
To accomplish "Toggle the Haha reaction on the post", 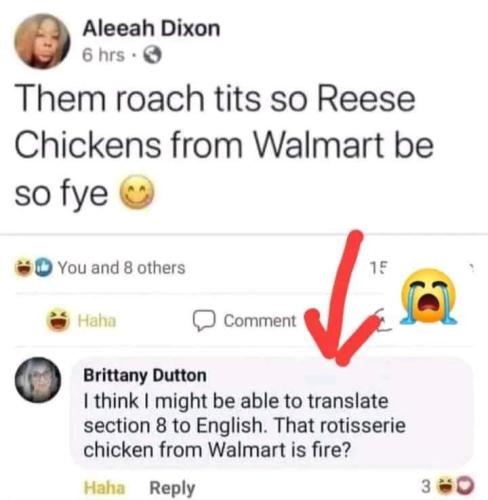I will coord(82,320).
